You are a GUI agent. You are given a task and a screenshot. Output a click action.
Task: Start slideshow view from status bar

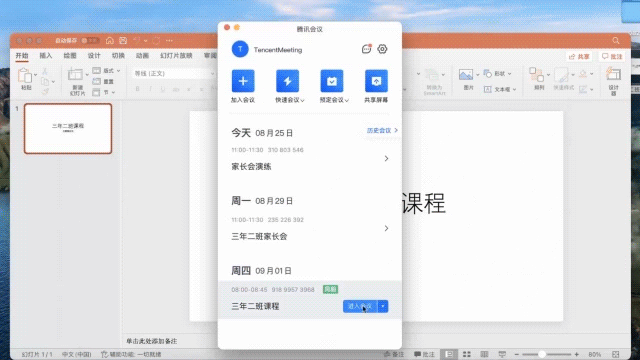click(502, 354)
